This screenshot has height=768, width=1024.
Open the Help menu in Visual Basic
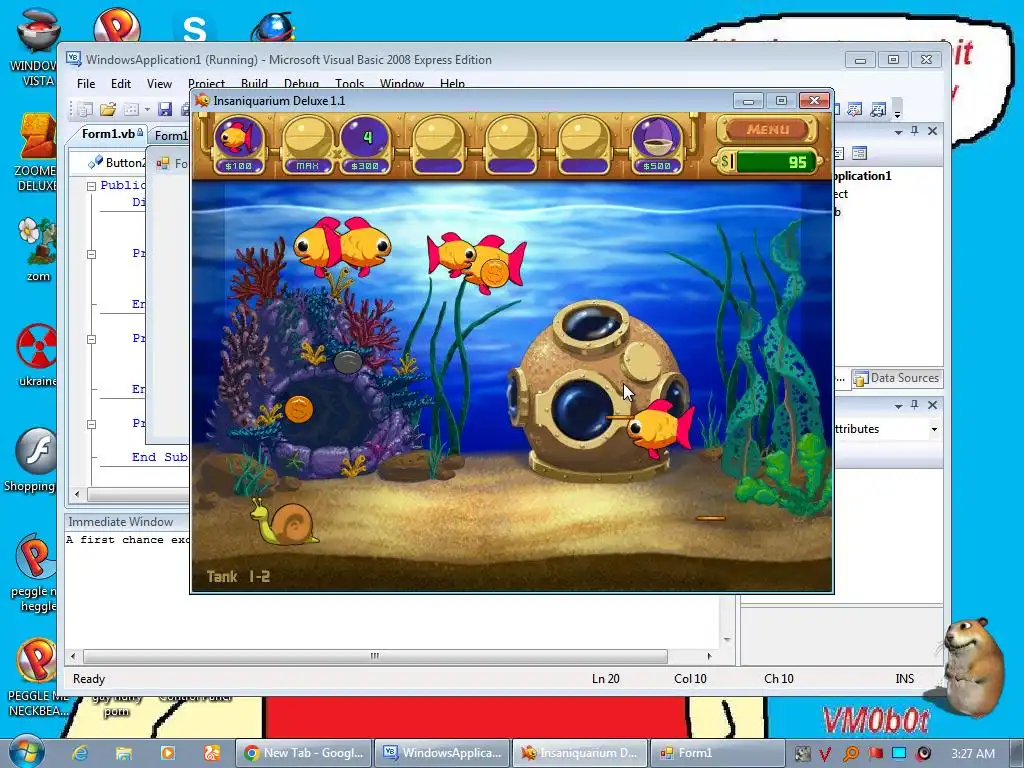pyautogui.click(x=452, y=84)
